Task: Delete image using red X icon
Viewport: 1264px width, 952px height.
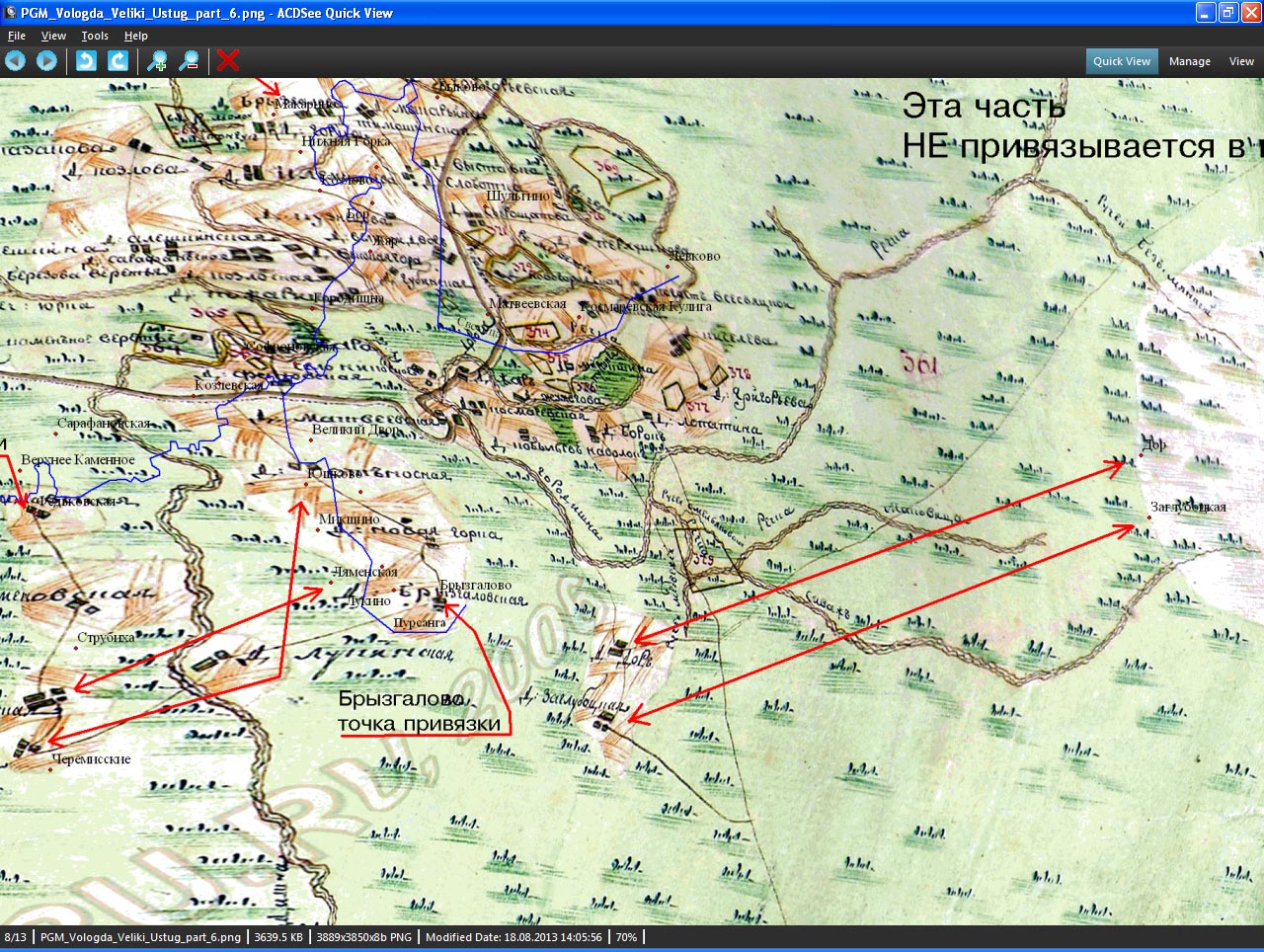Action: [228, 61]
